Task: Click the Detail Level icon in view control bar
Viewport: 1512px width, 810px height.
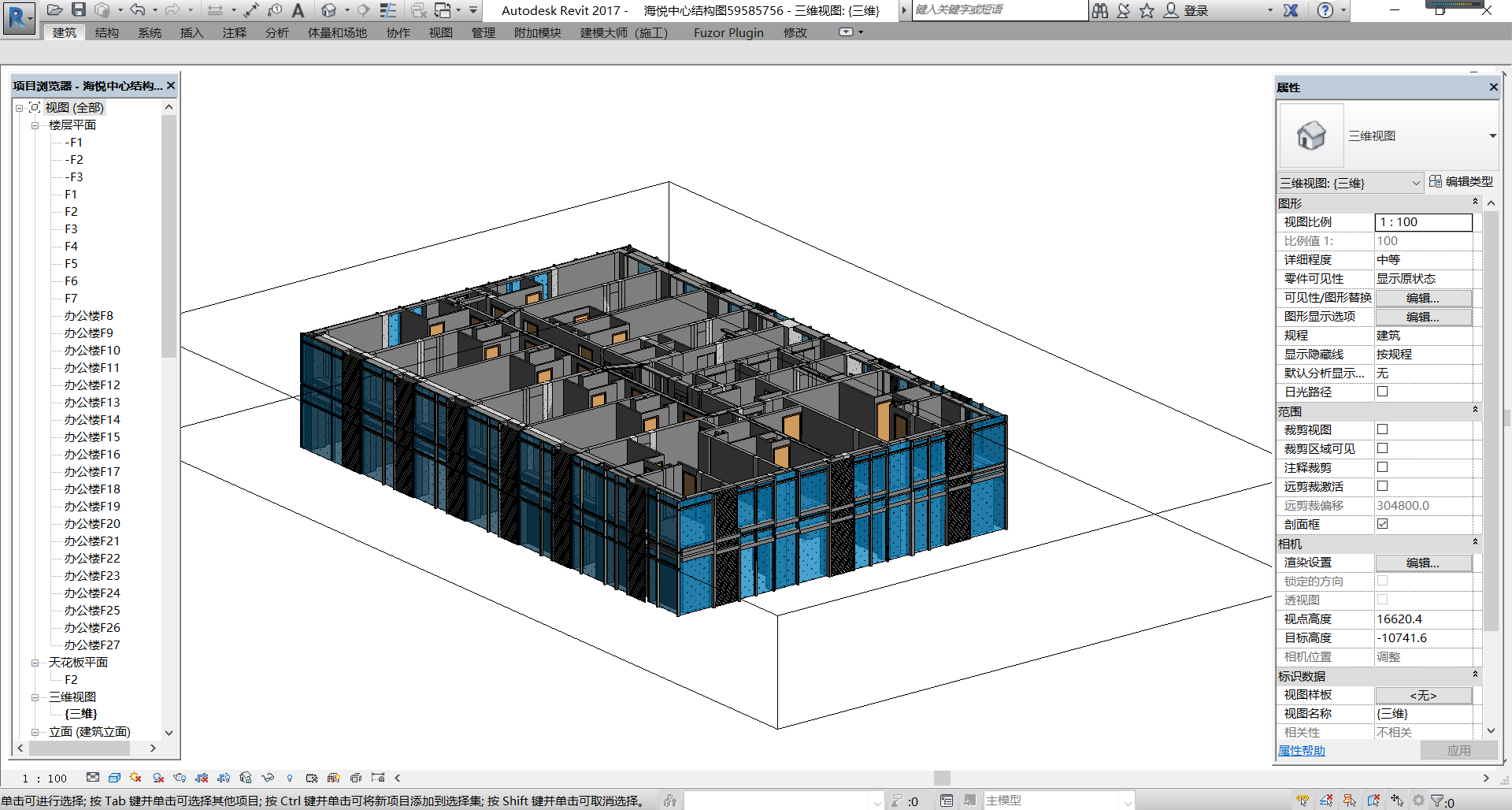Action: [x=93, y=778]
